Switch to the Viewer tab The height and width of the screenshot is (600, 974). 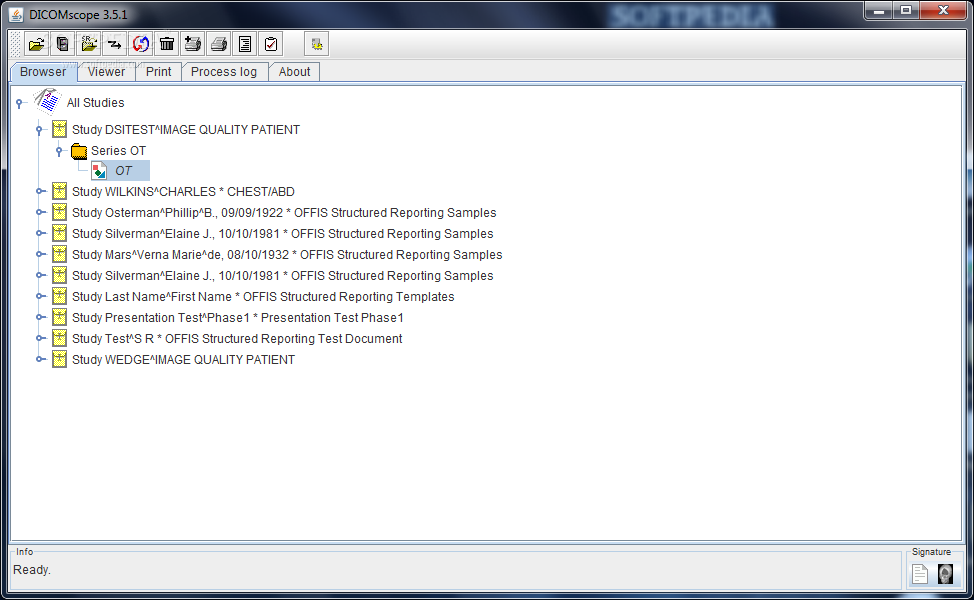click(106, 72)
